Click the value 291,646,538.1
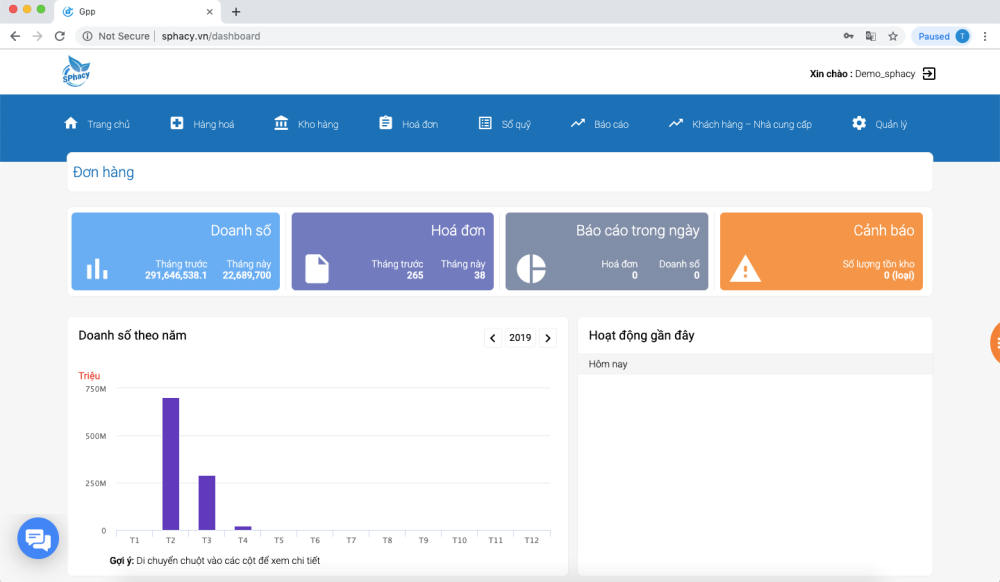 [176, 275]
